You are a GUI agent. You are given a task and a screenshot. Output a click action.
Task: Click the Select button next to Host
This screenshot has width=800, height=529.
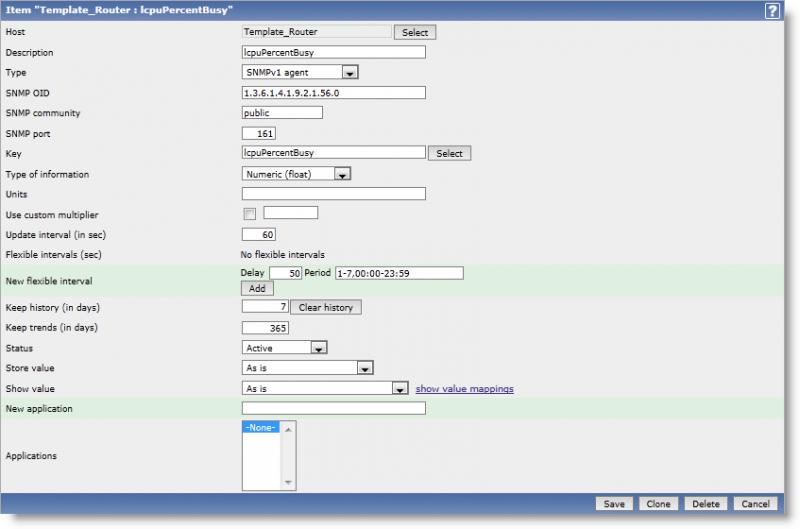(415, 32)
